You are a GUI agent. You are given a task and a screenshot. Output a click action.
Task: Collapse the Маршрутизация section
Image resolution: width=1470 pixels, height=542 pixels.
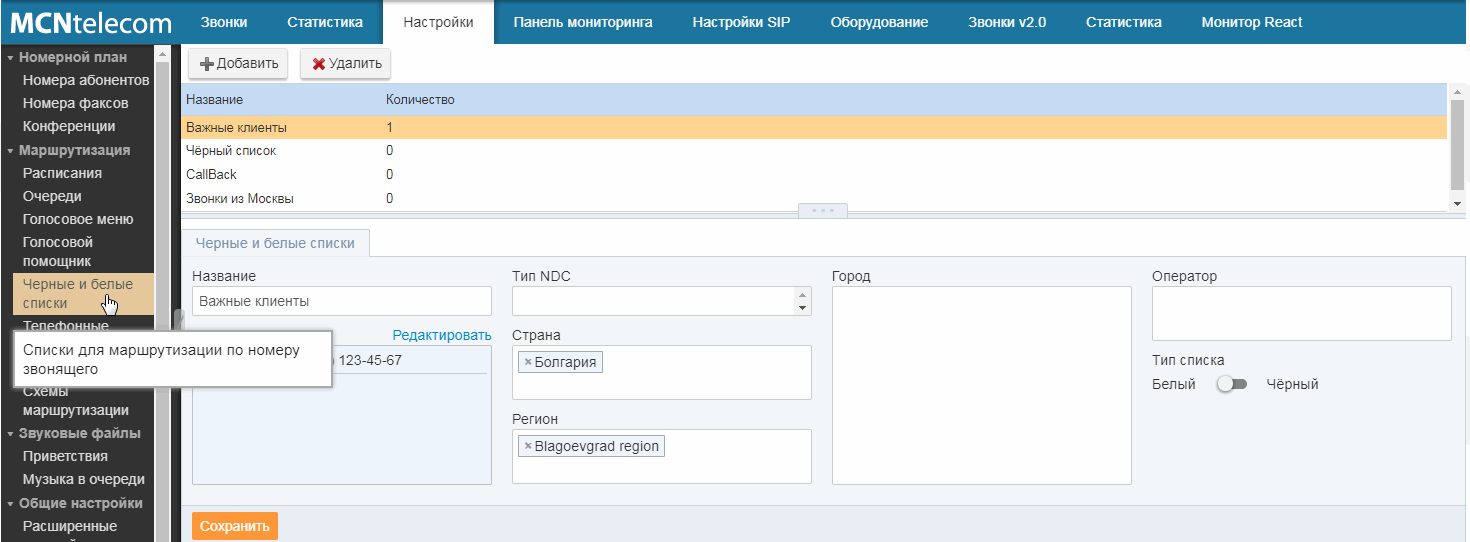[10, 150]
